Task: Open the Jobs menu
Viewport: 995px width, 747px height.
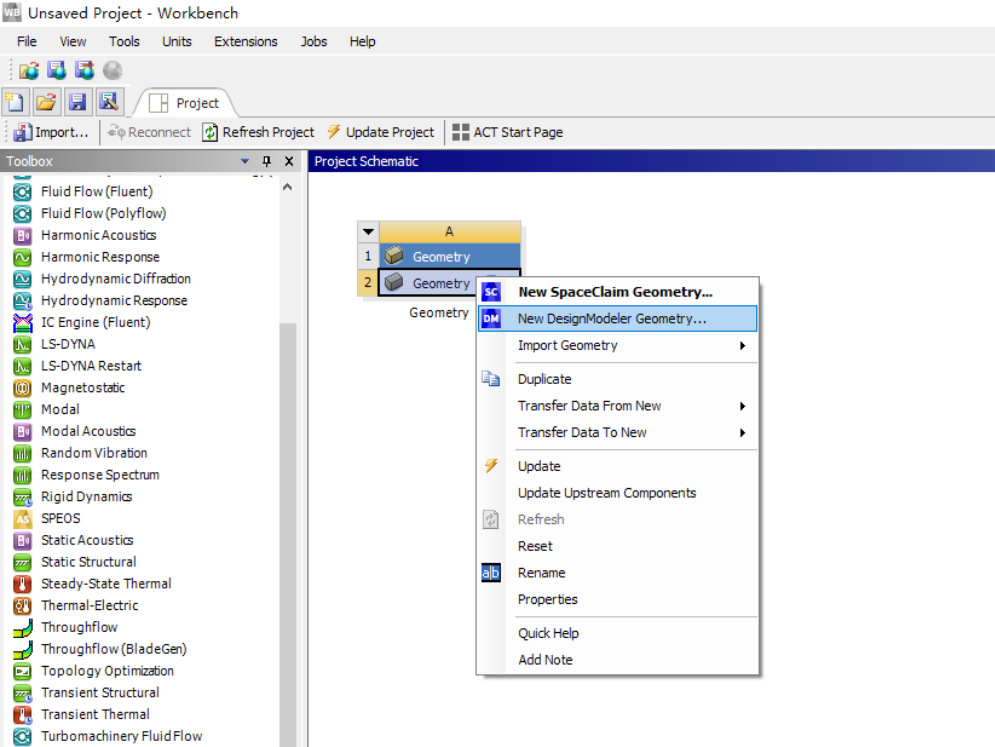Action: (313, 42)
